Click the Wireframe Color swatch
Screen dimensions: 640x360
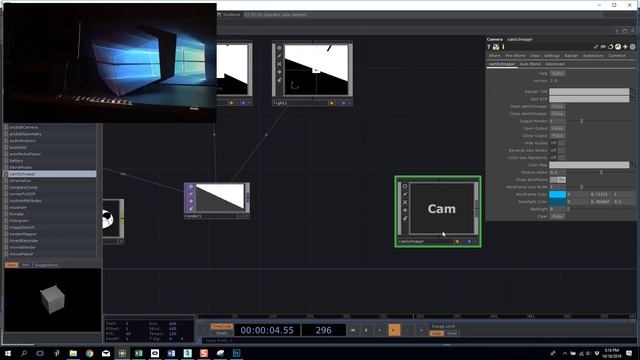[x=558, y=194]
